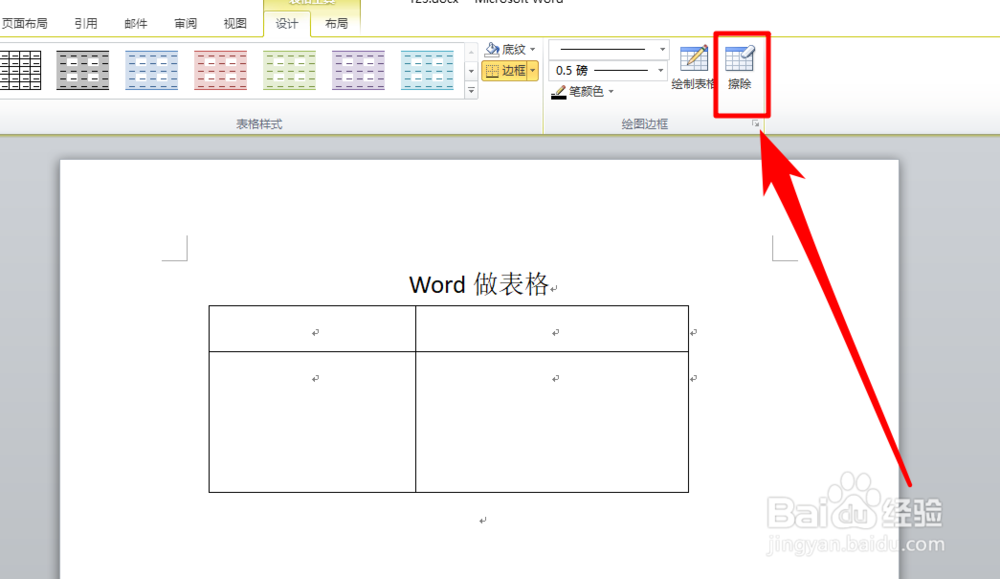Image resolution: width=1000 pixels, height=579 pixels.
Task: Activate the 绘制表格 (Draw Table) tool
Action: tap(692, 70)
